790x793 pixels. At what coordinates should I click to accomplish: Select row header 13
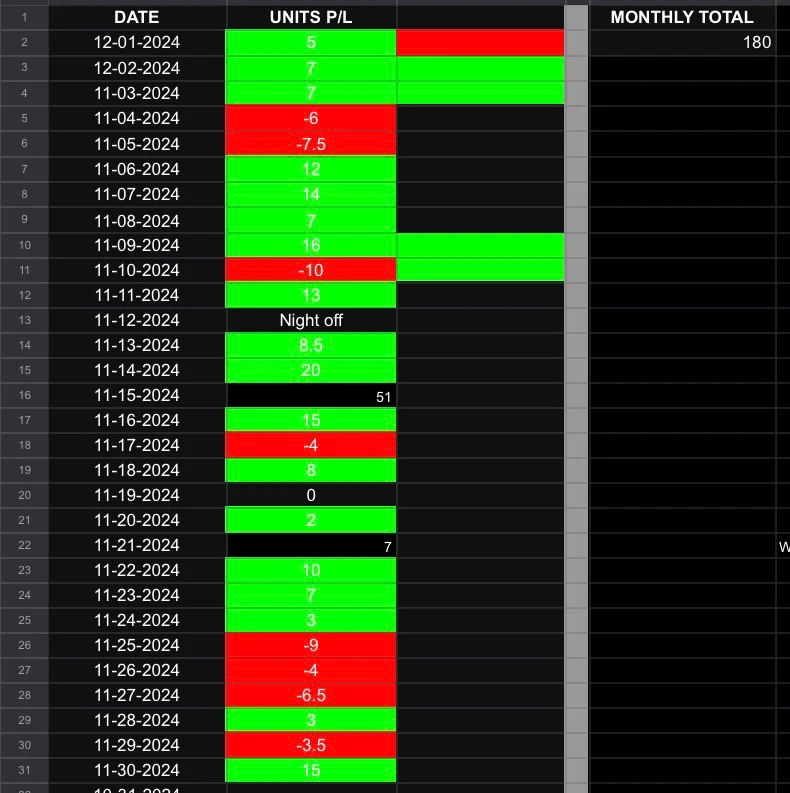point(24,320)
